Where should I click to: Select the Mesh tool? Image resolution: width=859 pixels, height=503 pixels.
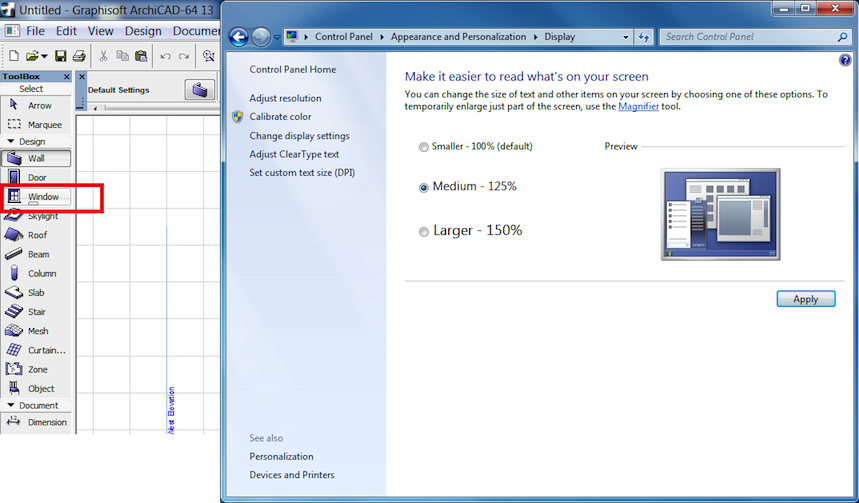(x=36, y=331)
